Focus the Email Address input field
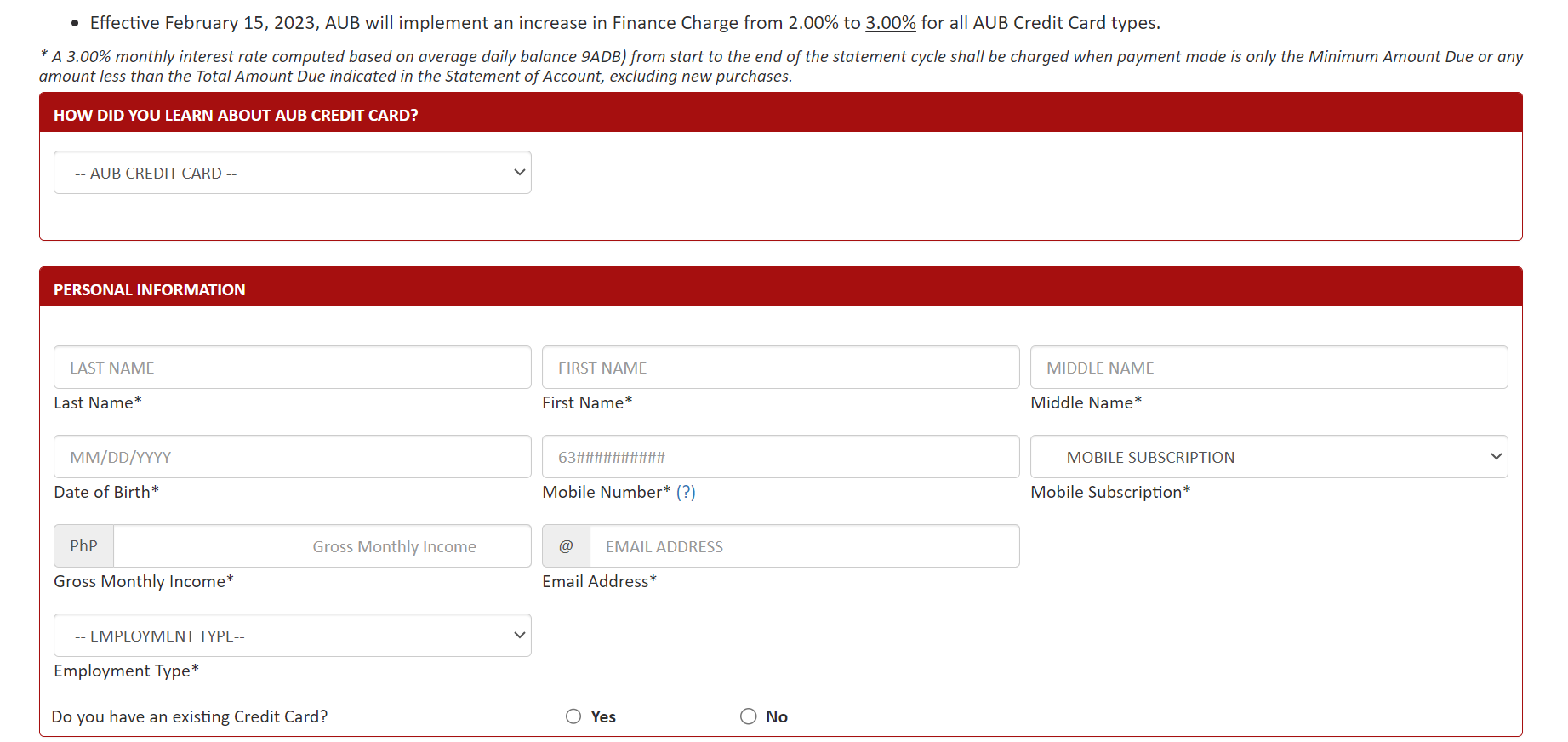 click(x=804, y=546)
